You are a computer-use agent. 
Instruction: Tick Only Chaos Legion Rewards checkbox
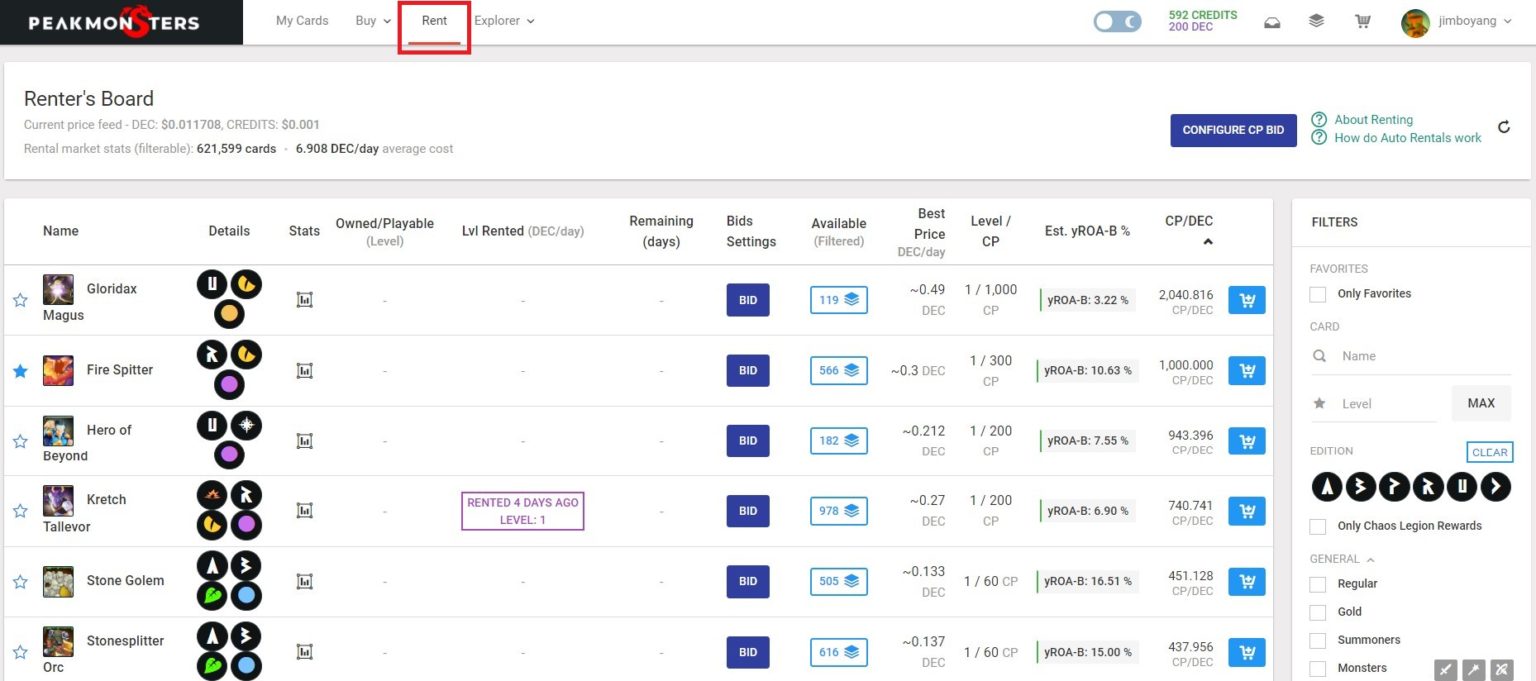[x=1318, y=526]
